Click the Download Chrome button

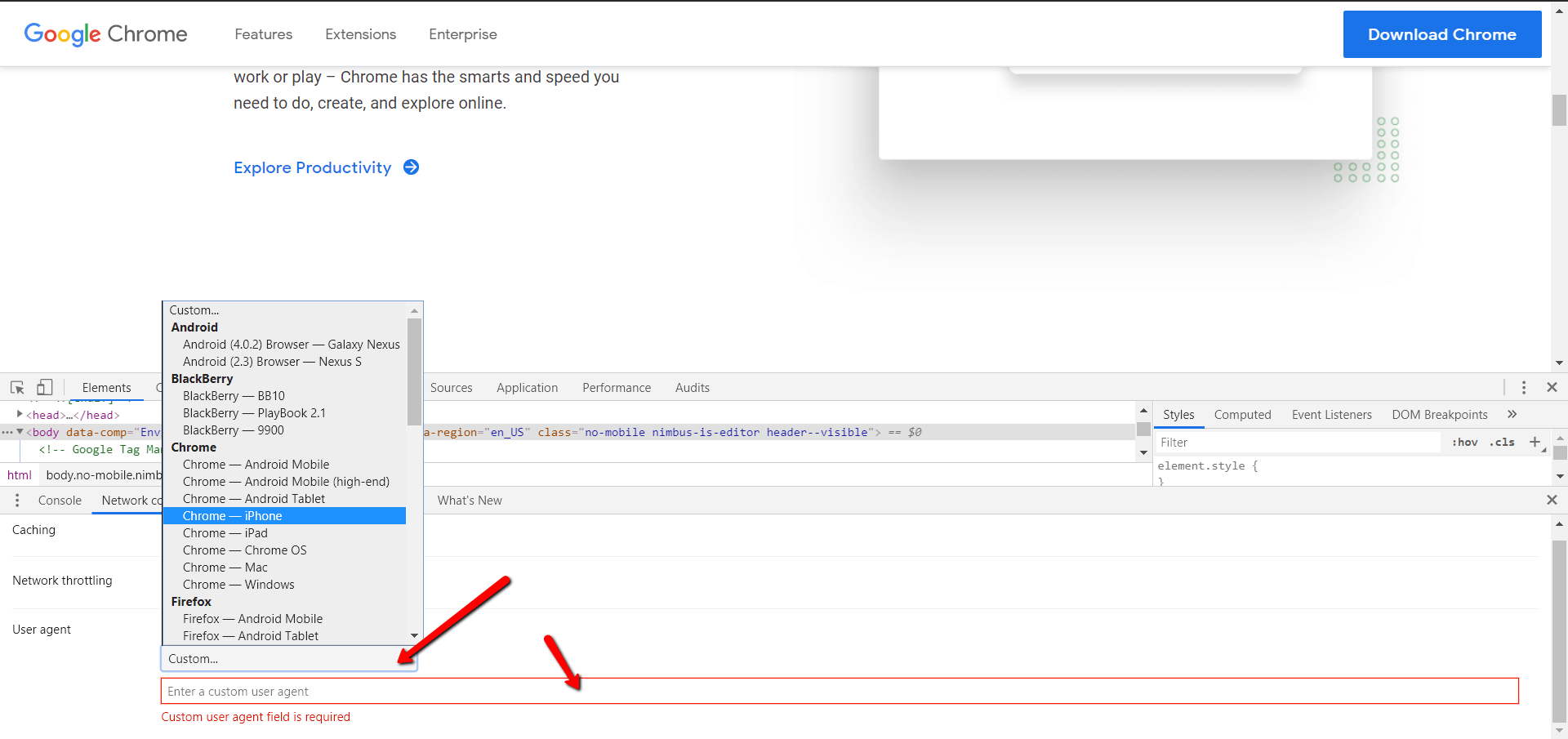(x=1441, y=34)
